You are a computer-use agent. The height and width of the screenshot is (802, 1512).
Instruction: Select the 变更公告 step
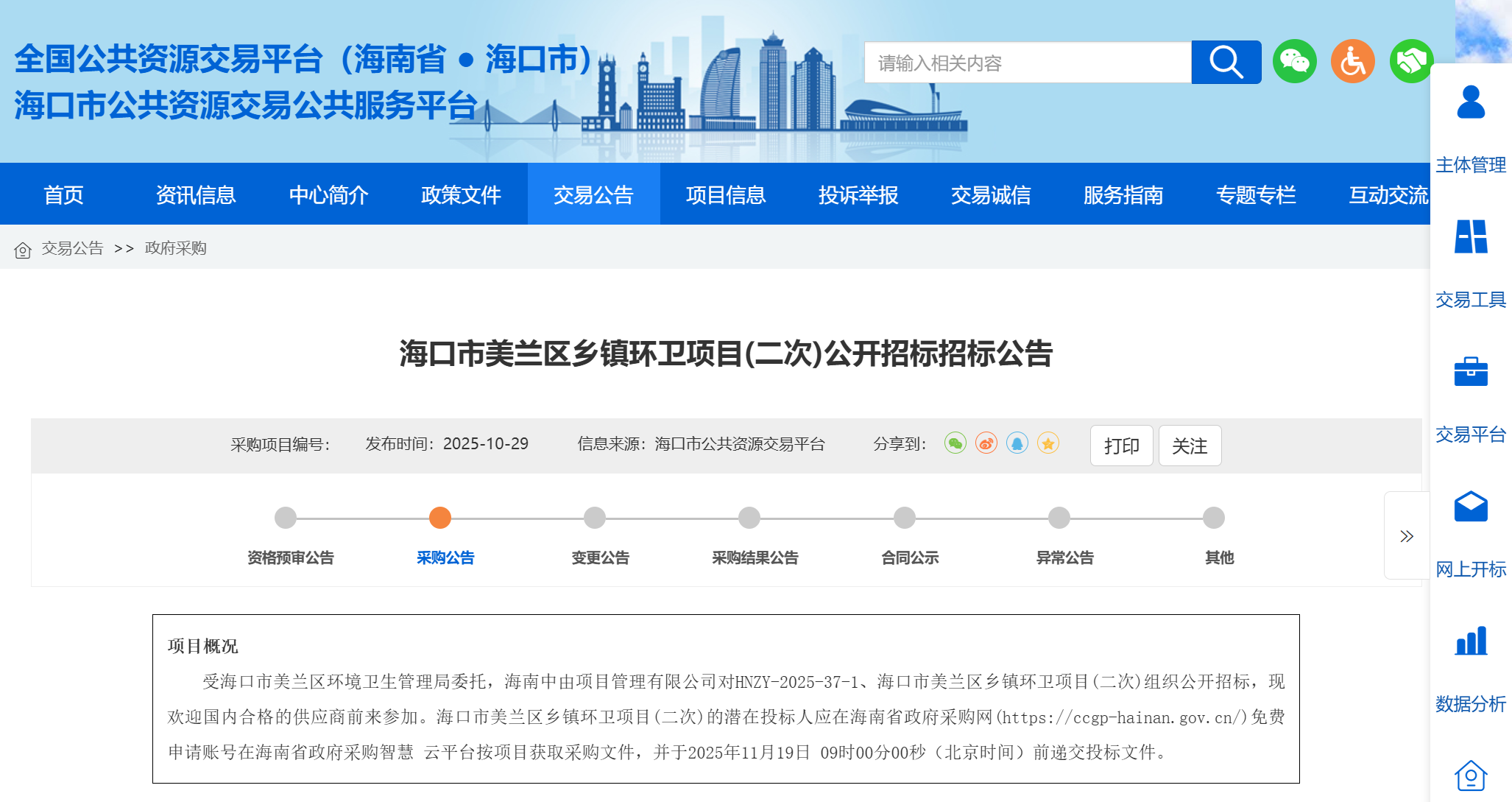(595, 518)
